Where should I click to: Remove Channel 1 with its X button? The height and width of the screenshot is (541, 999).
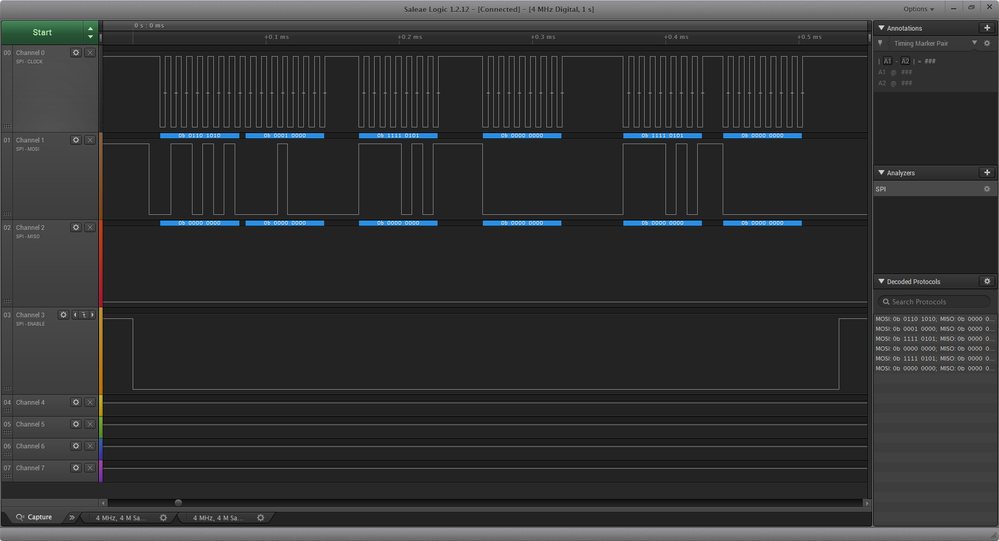(90, 140)
